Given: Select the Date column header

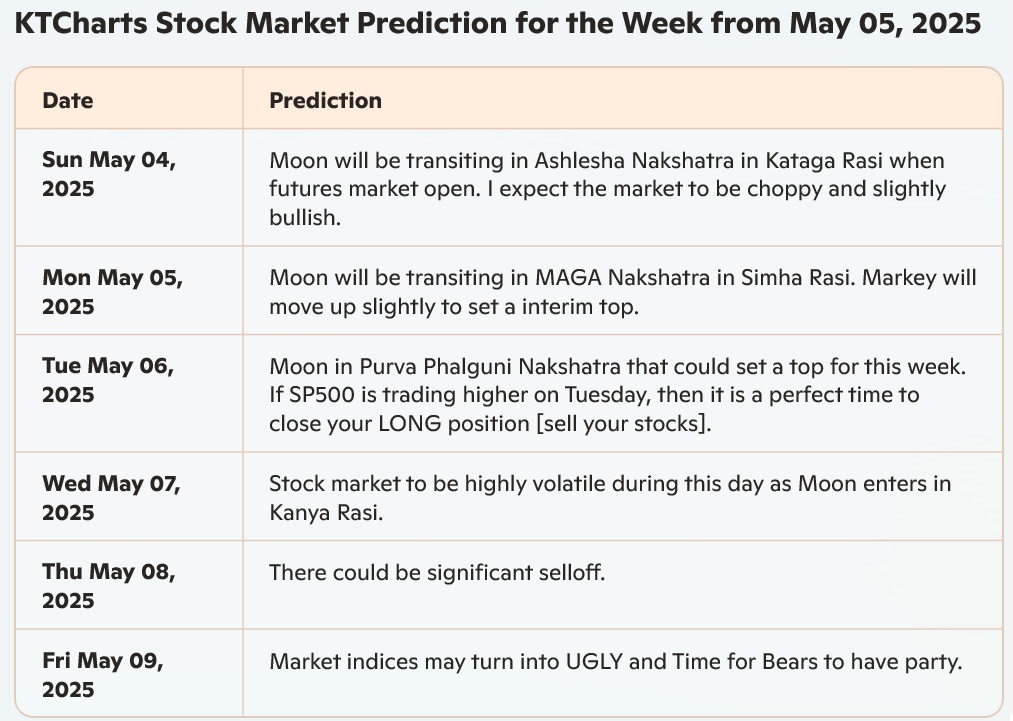Looking at the screenshot, I should (67, 101).
